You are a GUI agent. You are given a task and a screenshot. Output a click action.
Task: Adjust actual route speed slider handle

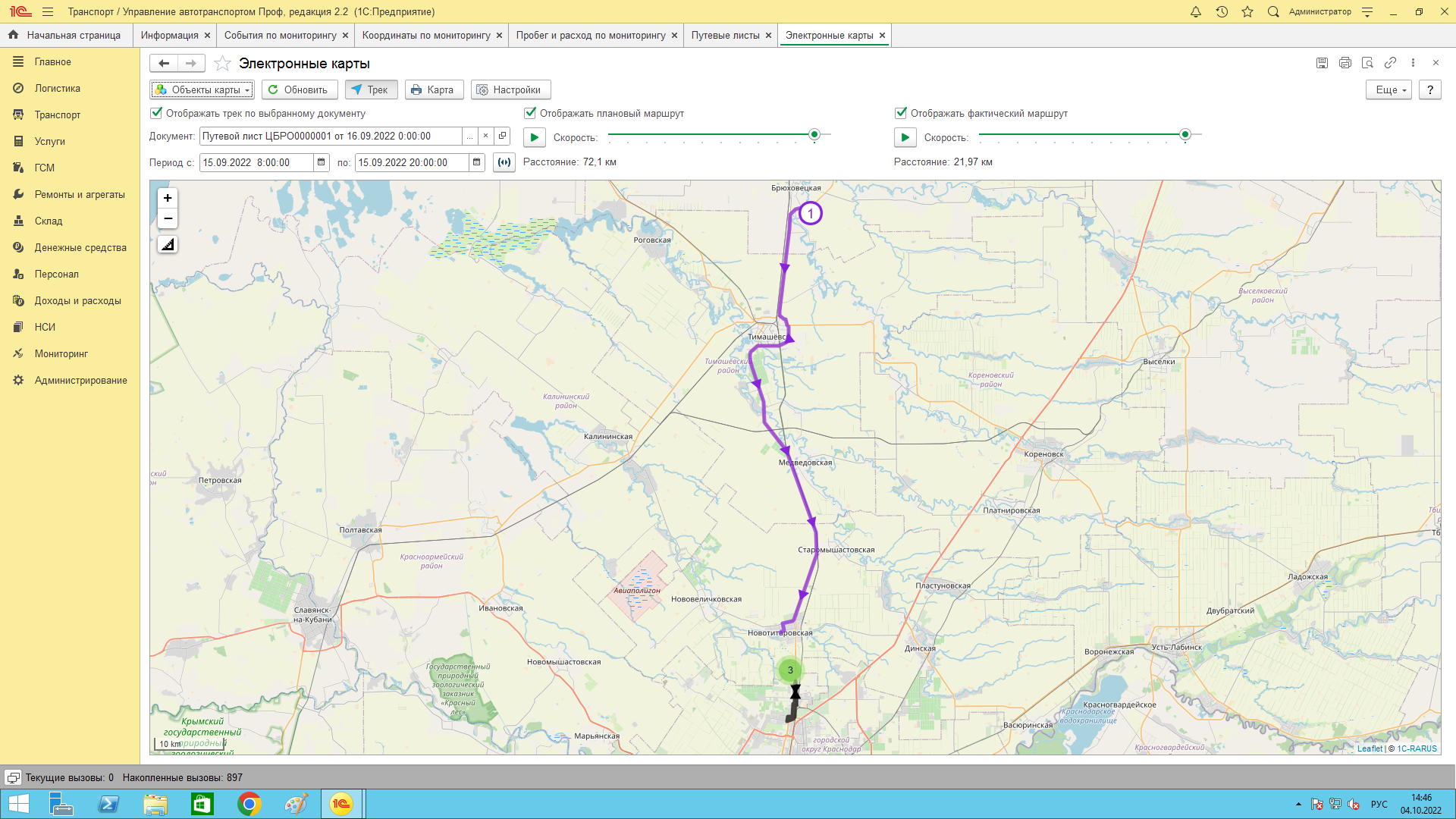1185,134
